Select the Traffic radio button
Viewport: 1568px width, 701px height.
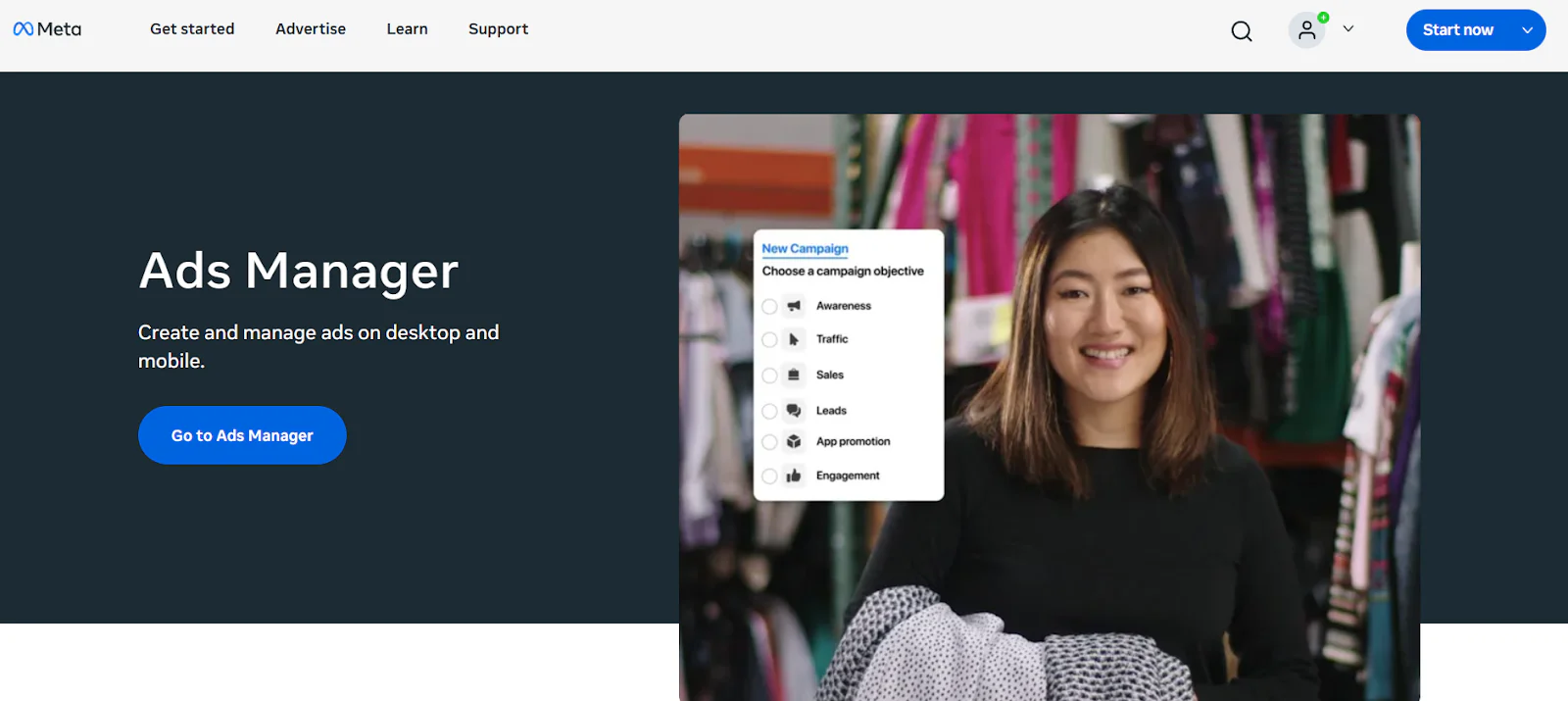(769, 340)
